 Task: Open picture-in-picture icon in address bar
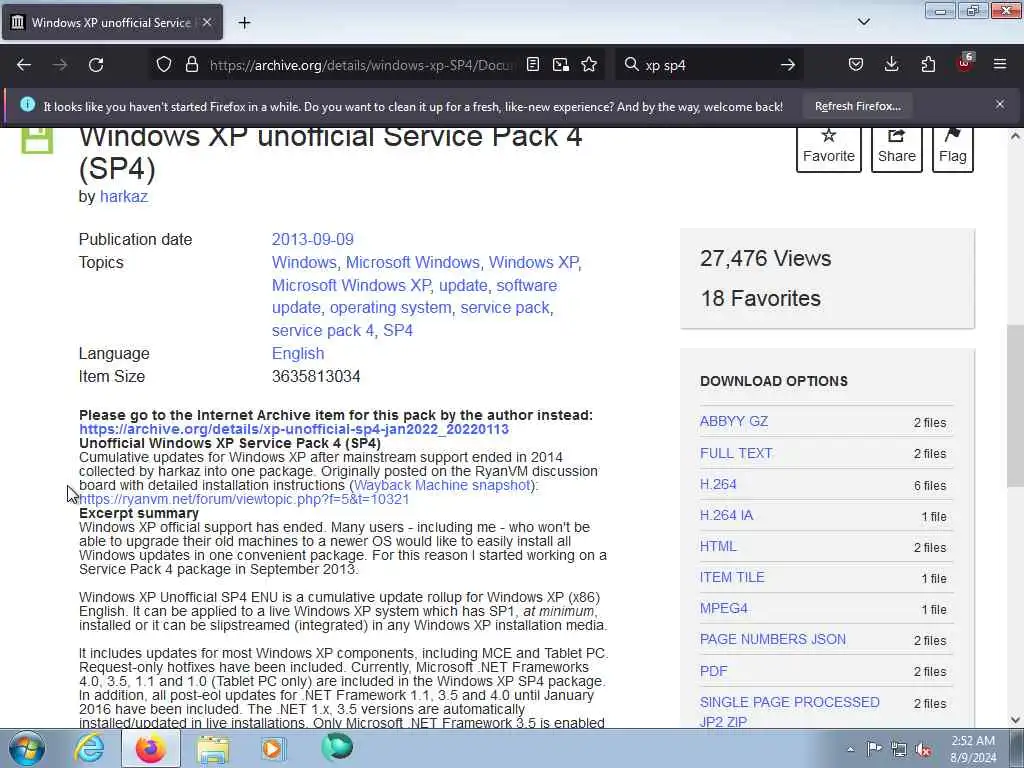560,65
